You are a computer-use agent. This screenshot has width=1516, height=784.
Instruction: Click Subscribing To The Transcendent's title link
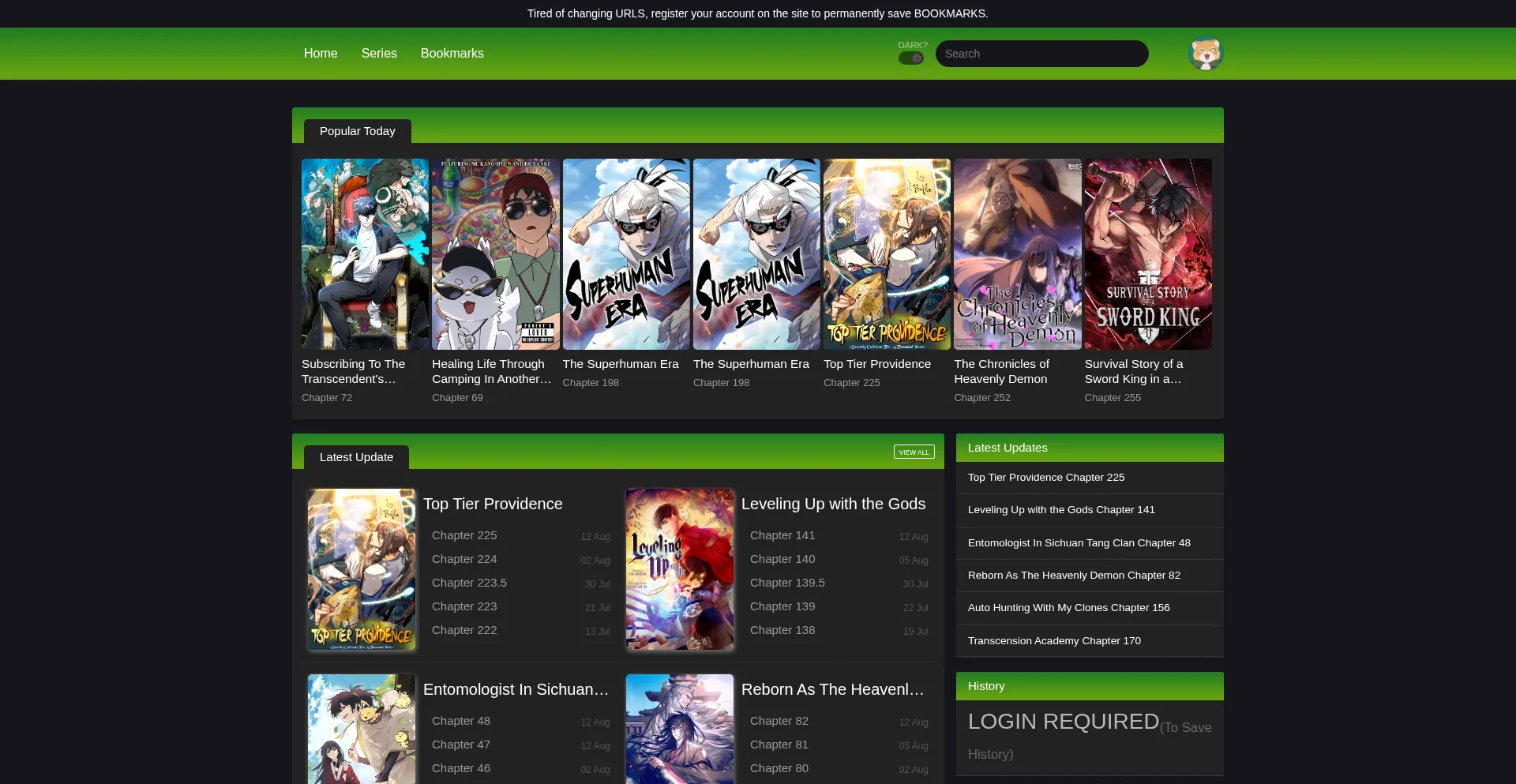(x=354, y=371)
